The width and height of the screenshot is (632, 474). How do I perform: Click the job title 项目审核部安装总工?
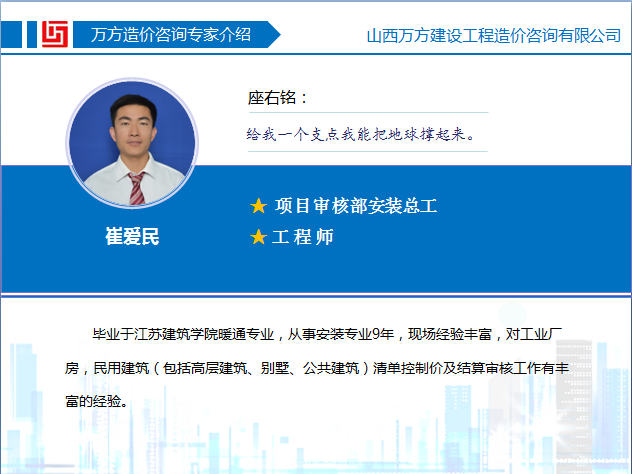point(356,207)
